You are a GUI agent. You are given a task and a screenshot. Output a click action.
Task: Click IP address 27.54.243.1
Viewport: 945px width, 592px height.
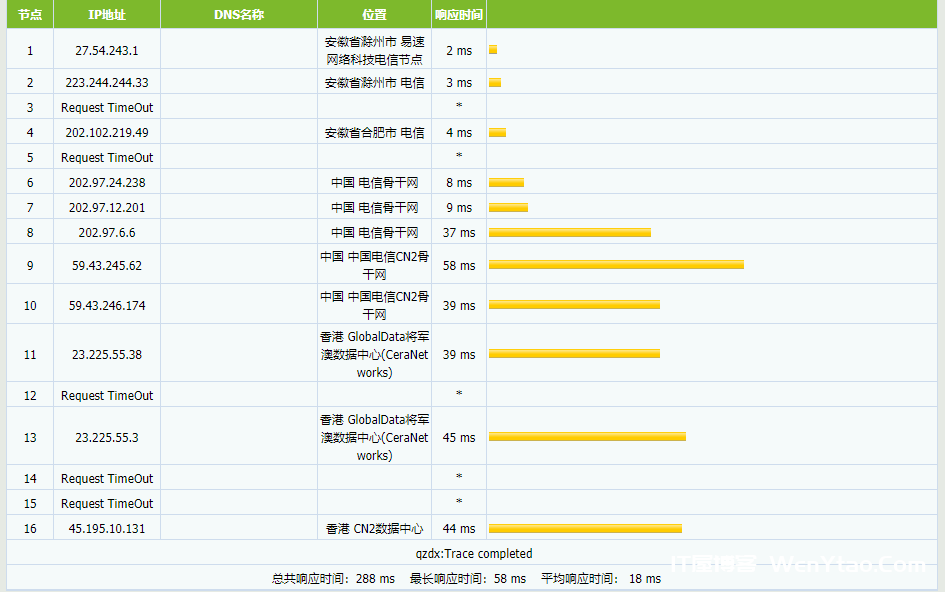point(107,50)
